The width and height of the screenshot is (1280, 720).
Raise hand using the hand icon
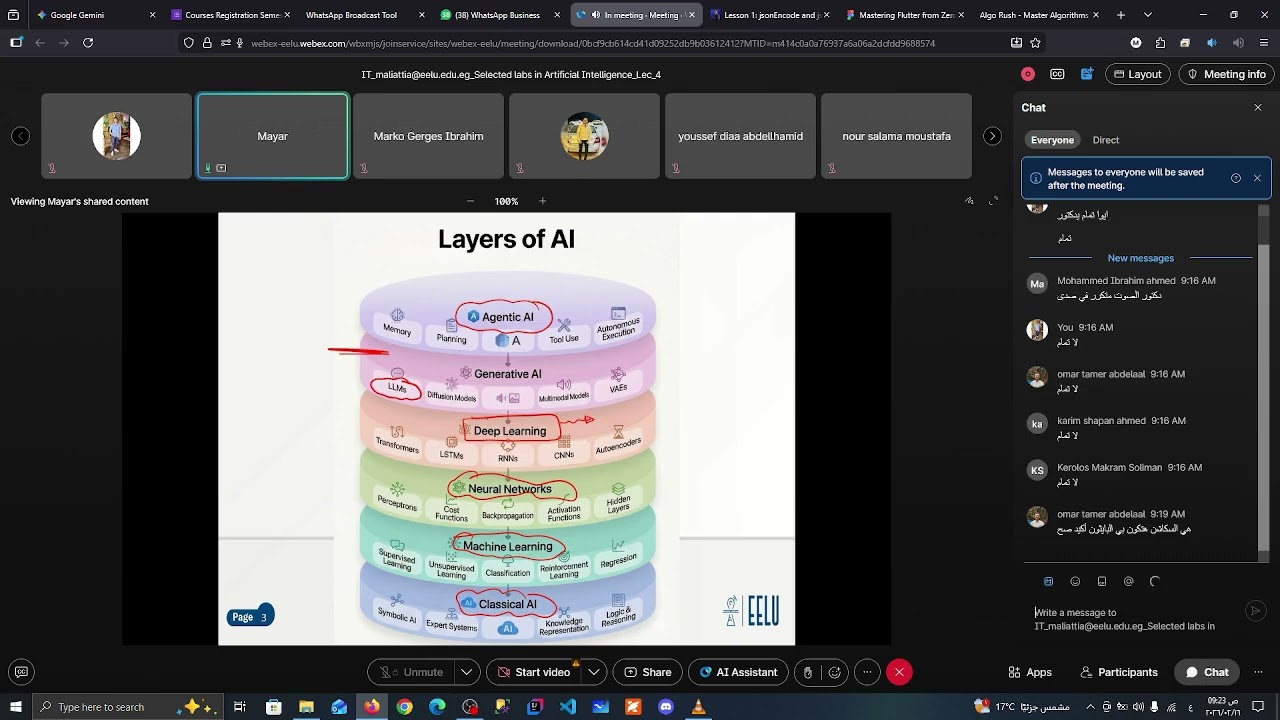point(808,672)
